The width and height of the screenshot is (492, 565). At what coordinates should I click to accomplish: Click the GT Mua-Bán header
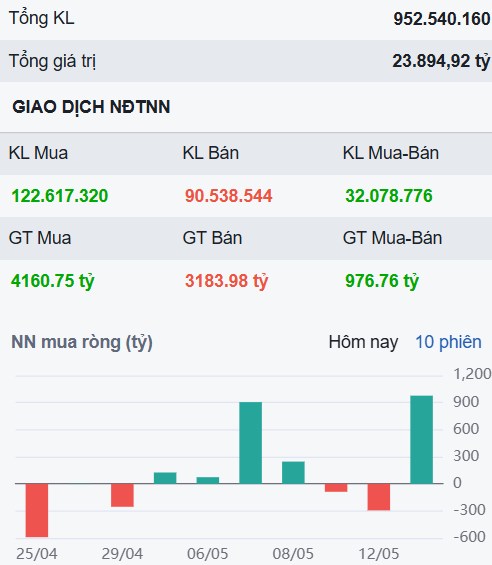point(392,238)
